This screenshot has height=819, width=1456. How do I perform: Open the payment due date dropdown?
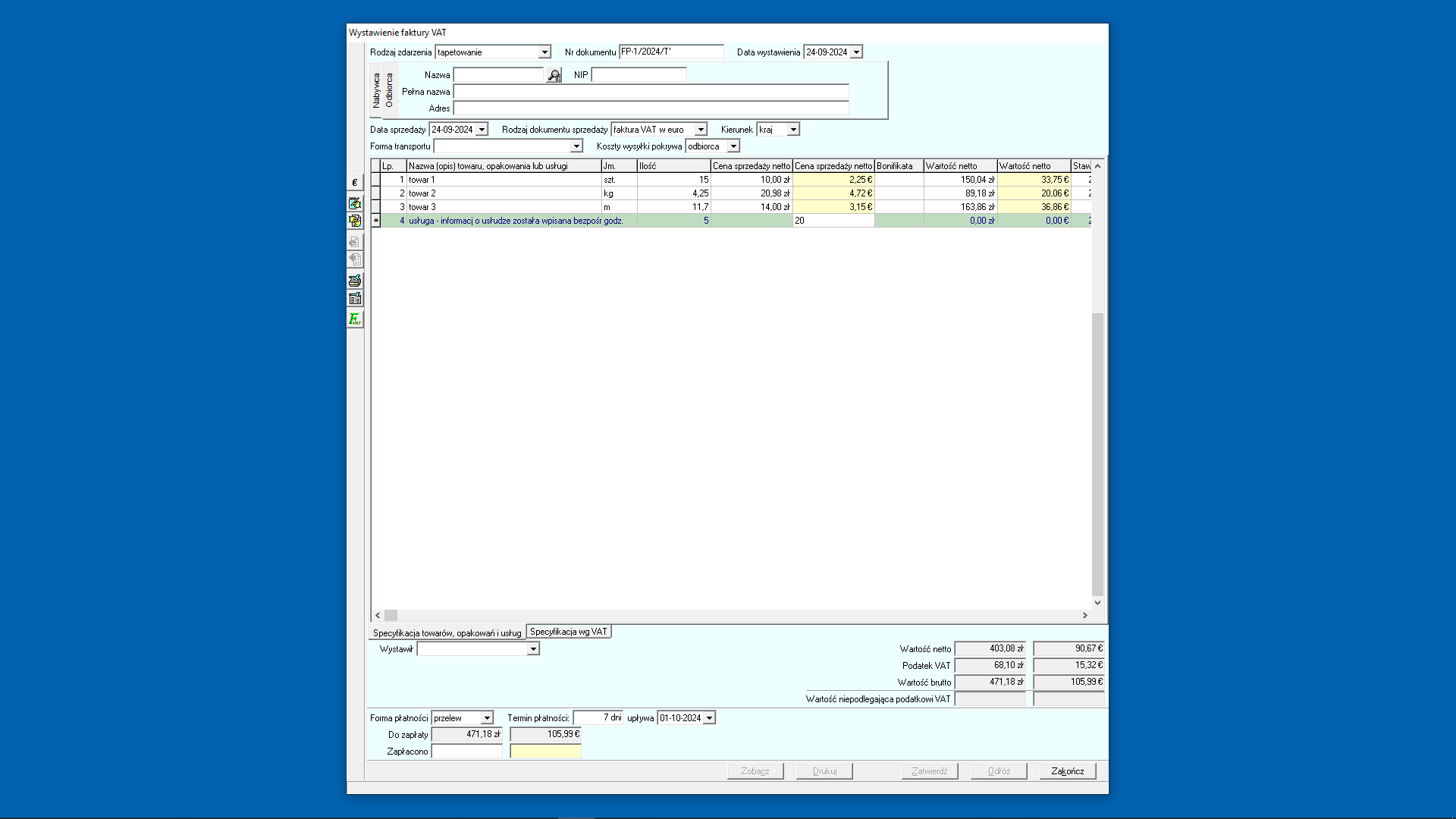click(x=709, y=718)
